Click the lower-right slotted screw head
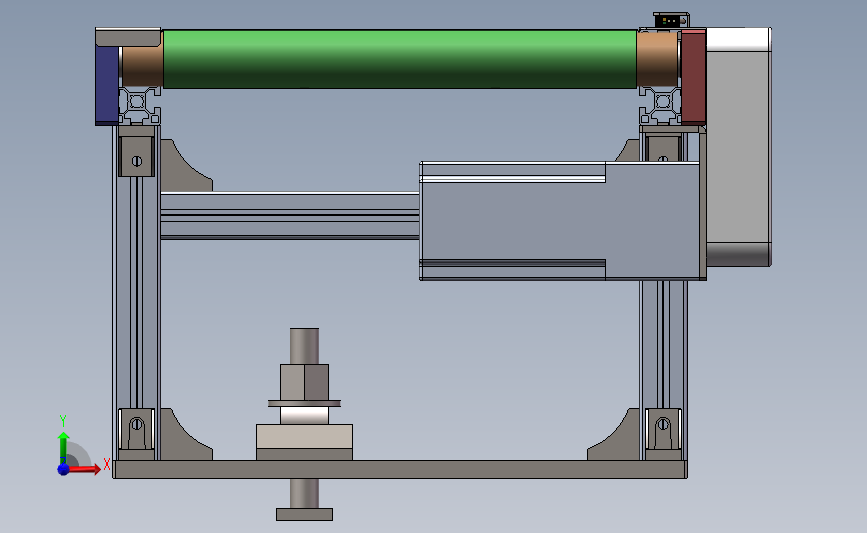 (663, 425)
